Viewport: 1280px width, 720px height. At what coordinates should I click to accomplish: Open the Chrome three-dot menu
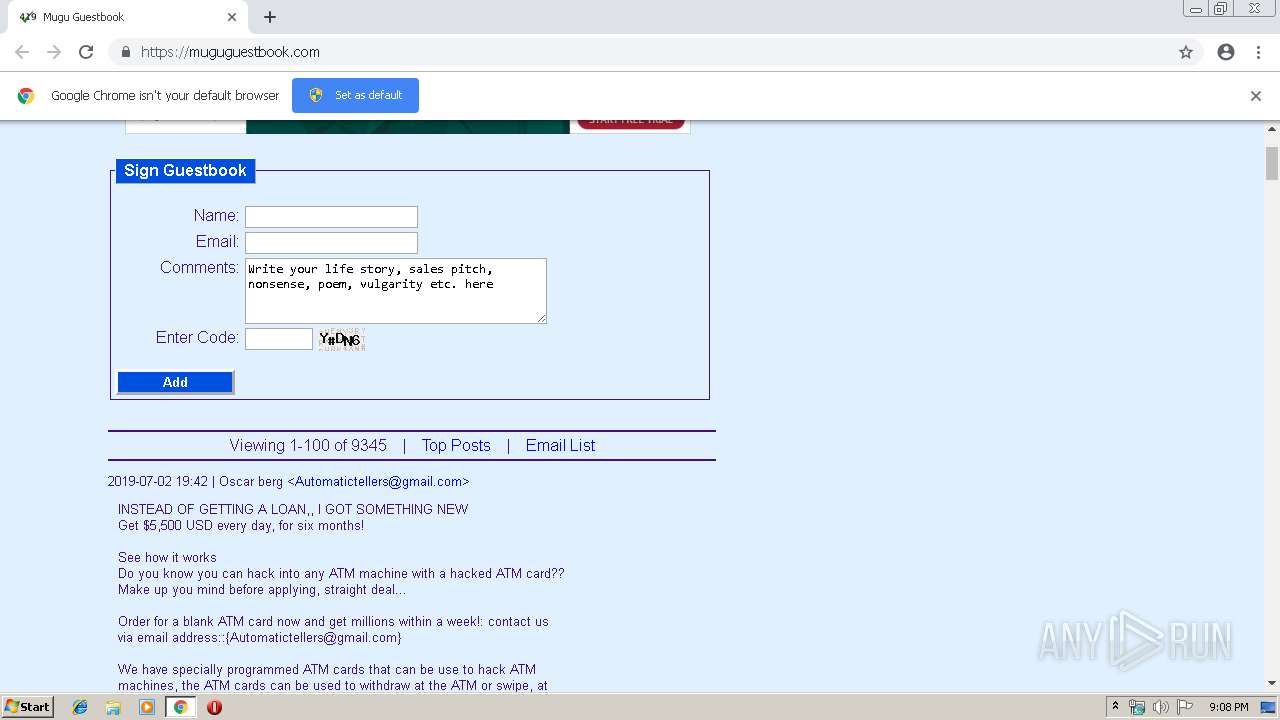pos(1258,52)
